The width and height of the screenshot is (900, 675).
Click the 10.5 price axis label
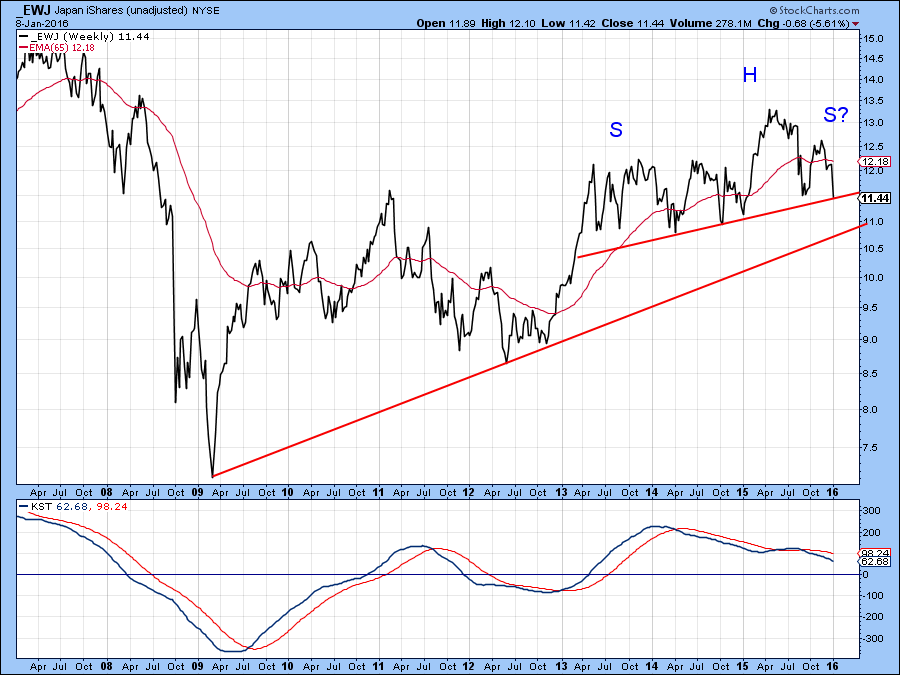point(872,249)
